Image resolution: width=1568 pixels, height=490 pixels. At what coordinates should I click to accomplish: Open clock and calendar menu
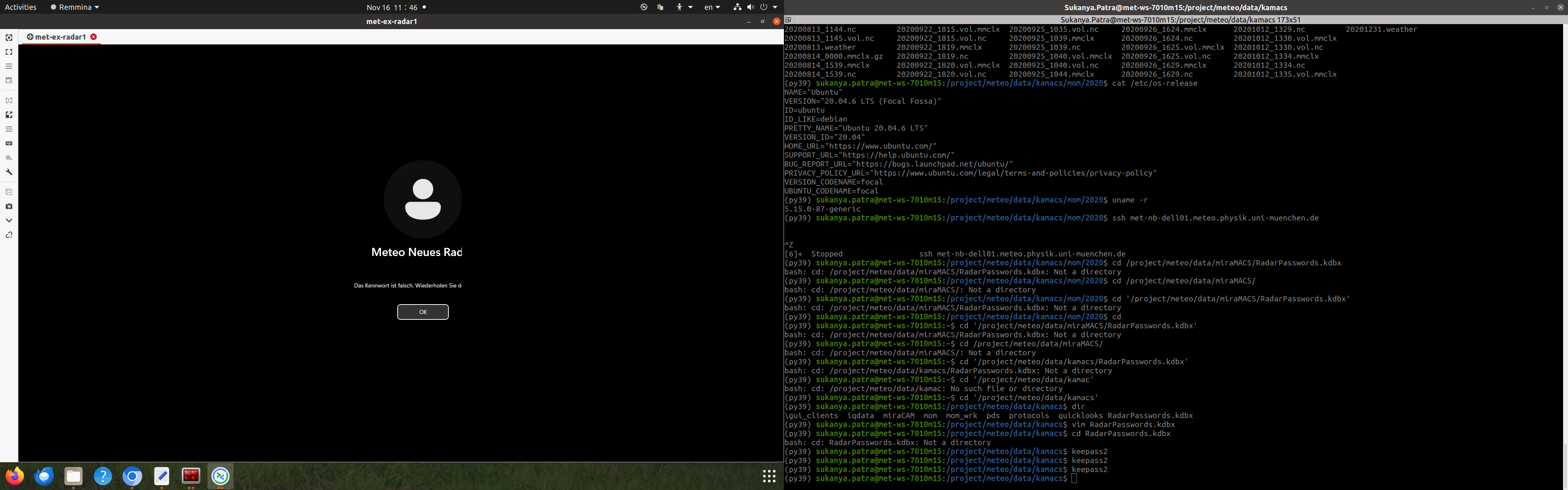[x=392, y=7]
